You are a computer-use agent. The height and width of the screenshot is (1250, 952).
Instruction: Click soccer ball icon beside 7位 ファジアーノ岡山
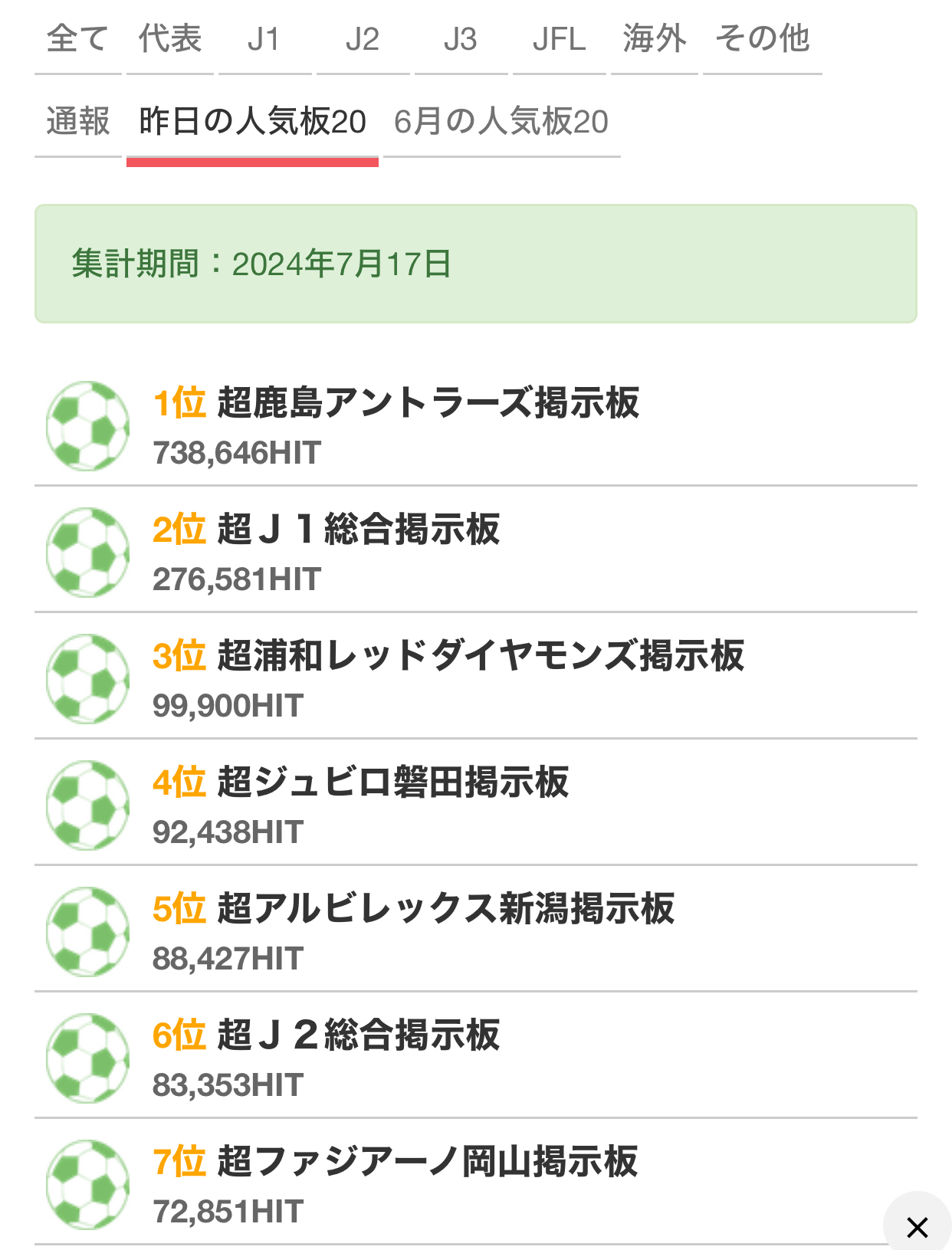pyautogui.click(x=87, y=1185)
